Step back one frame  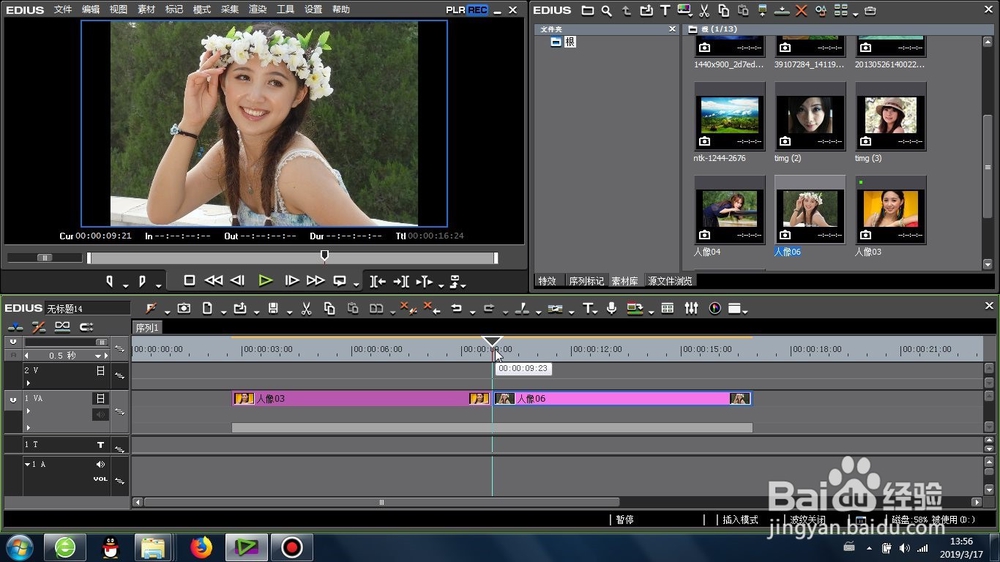(x=238, y=281)
